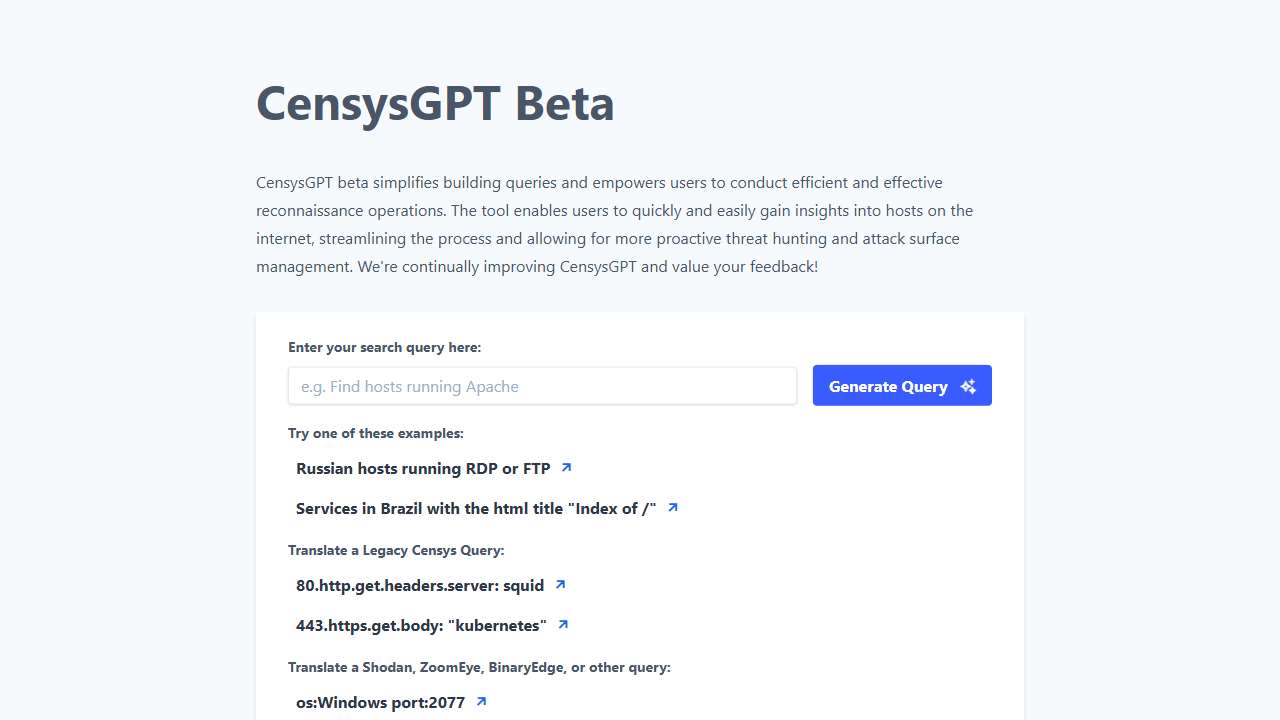
Task: Click the sparkle icon on Generate Query button
Action: pyautogui.click(x=967, y=385)
